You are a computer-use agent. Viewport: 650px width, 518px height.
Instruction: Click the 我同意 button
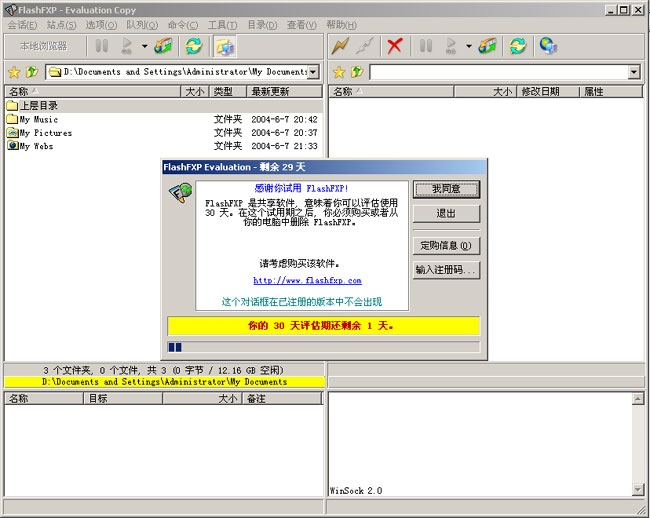pyautogui.click(x=446, y=189)
